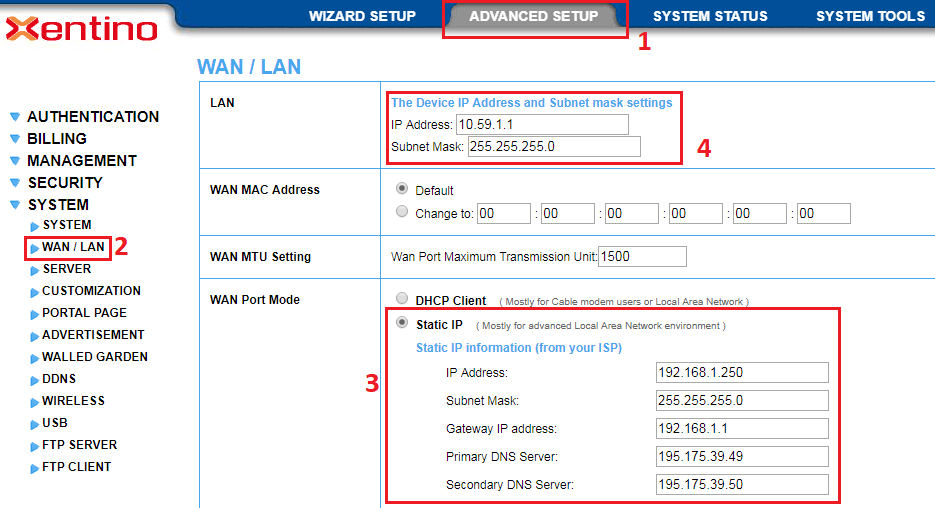Click arrow icon beside WALLED GARDEN
935x508 pixels.
[x=35, y=358]
